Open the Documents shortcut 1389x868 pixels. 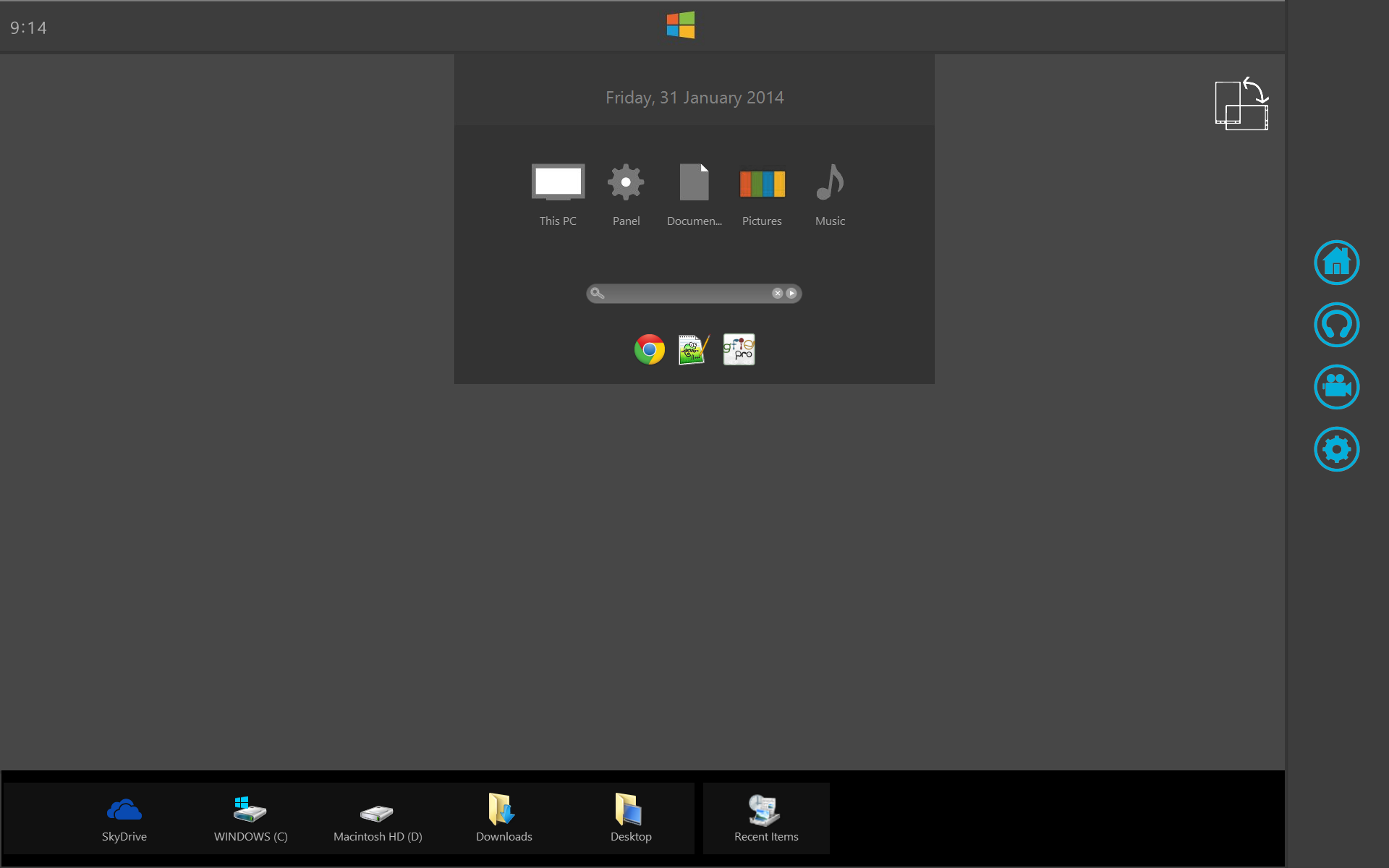[x=694, y=183]
